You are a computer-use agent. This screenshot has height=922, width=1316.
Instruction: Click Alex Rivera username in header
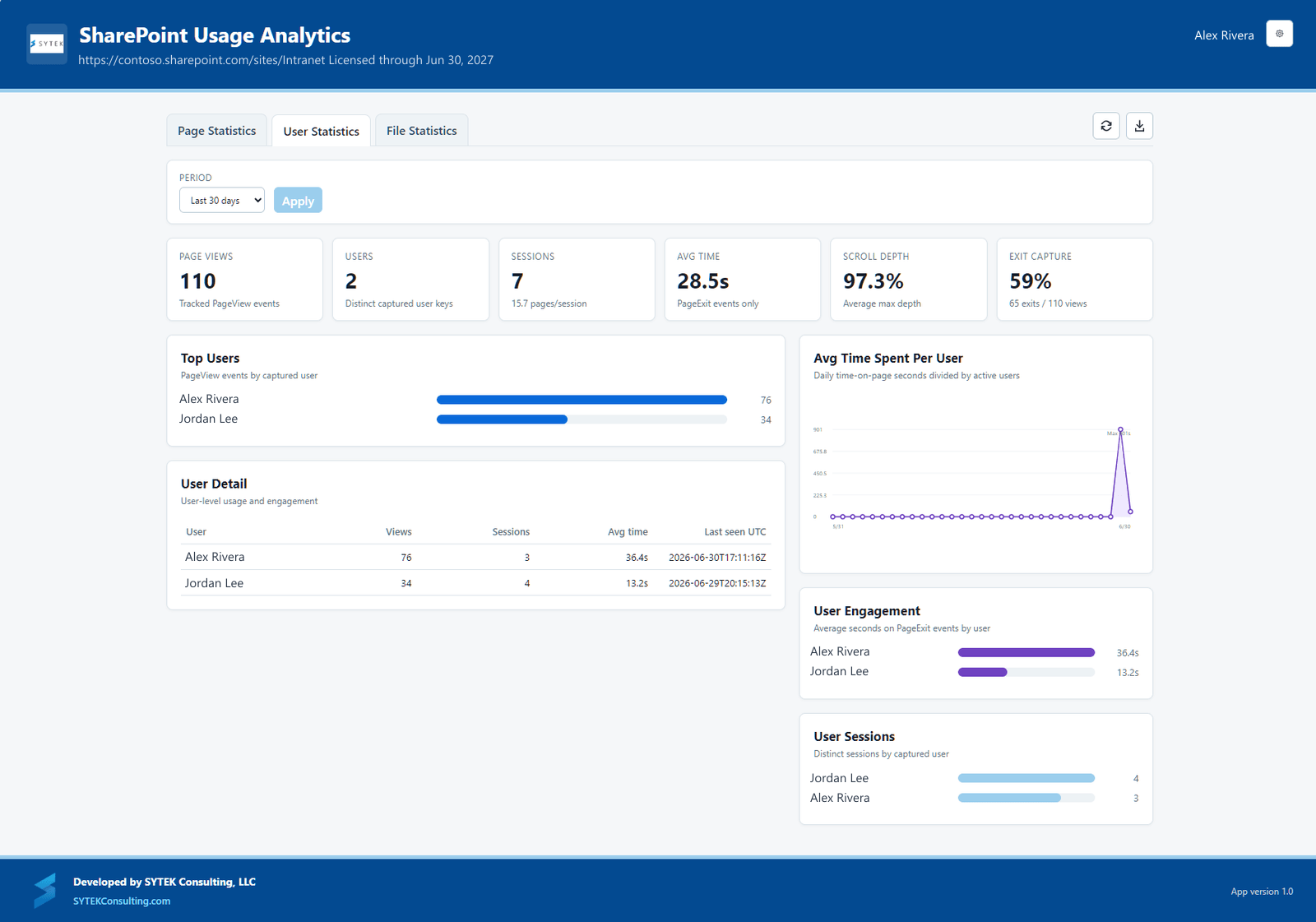[x=1224, y=35]
